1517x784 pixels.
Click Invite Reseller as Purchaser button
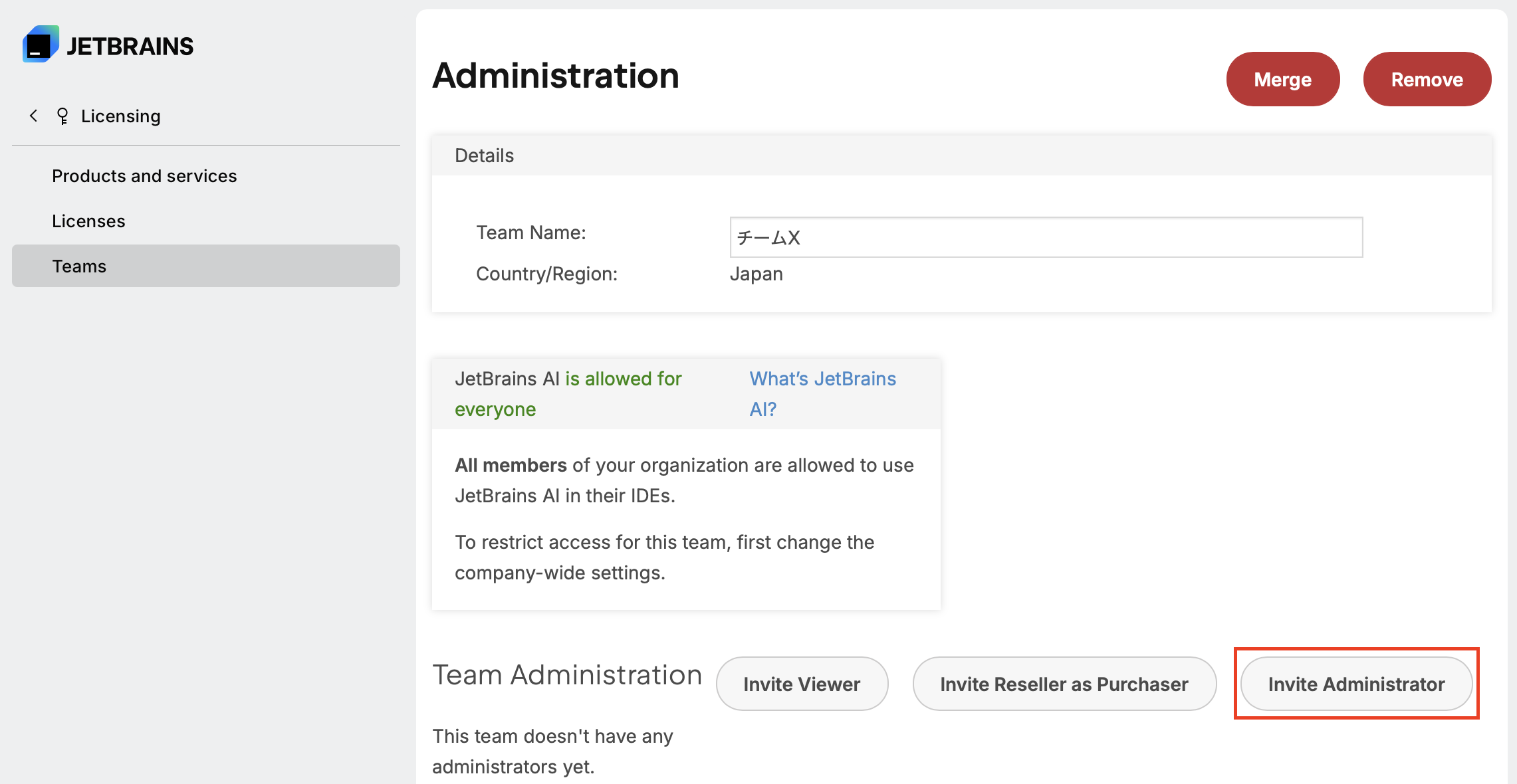point(1064,684)
